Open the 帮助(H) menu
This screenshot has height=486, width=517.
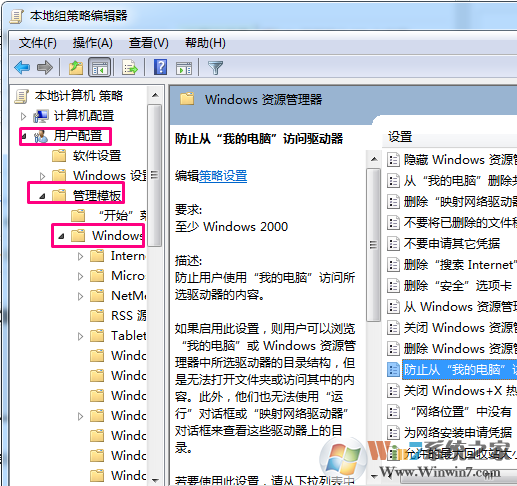pyautogui.click(x=205, y=43)
